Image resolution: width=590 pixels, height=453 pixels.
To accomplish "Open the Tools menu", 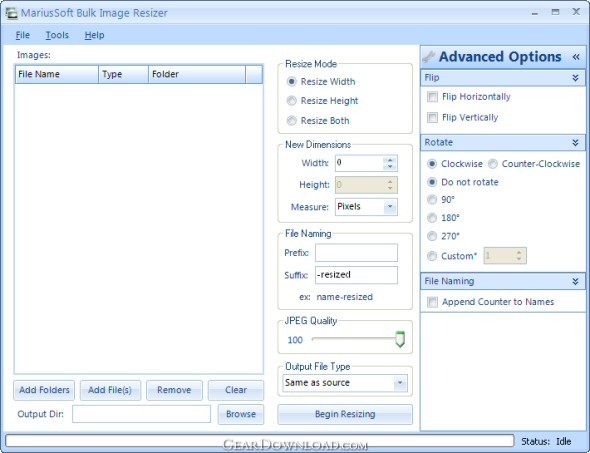I will [x=57, y=35].
